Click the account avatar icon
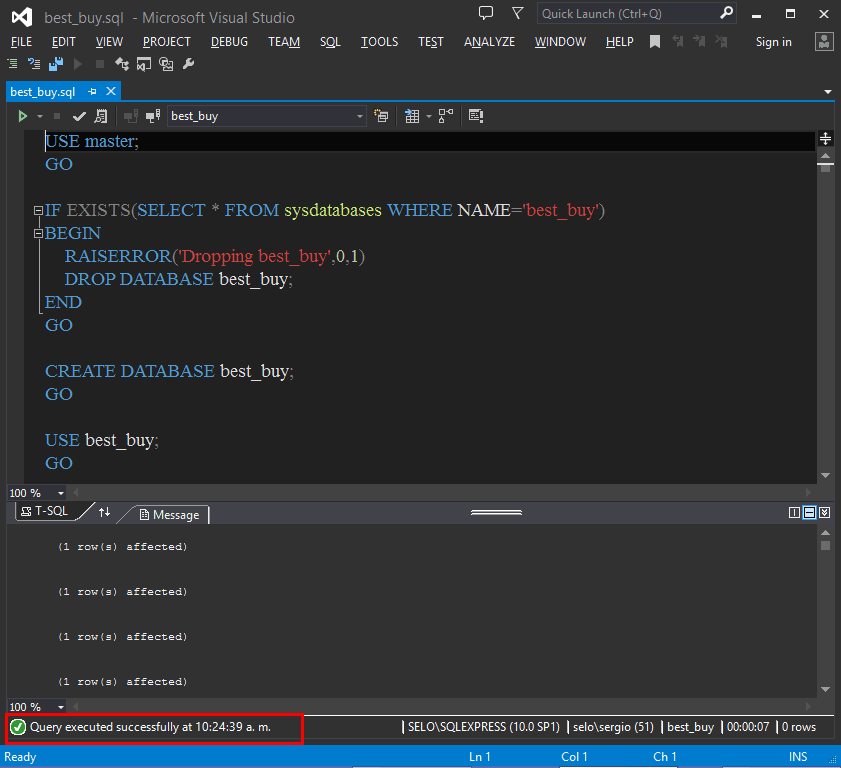841x768 pixels. pos(824,42)
